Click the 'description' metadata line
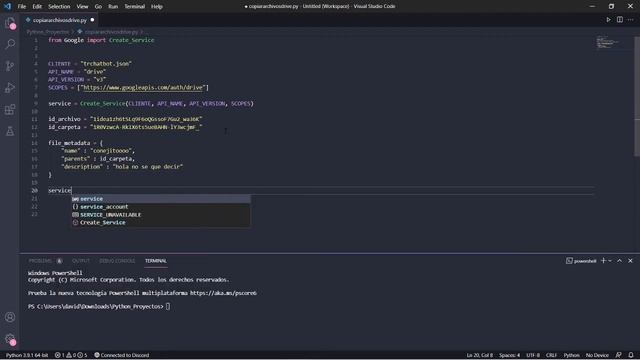 click(x=122, y=167)
